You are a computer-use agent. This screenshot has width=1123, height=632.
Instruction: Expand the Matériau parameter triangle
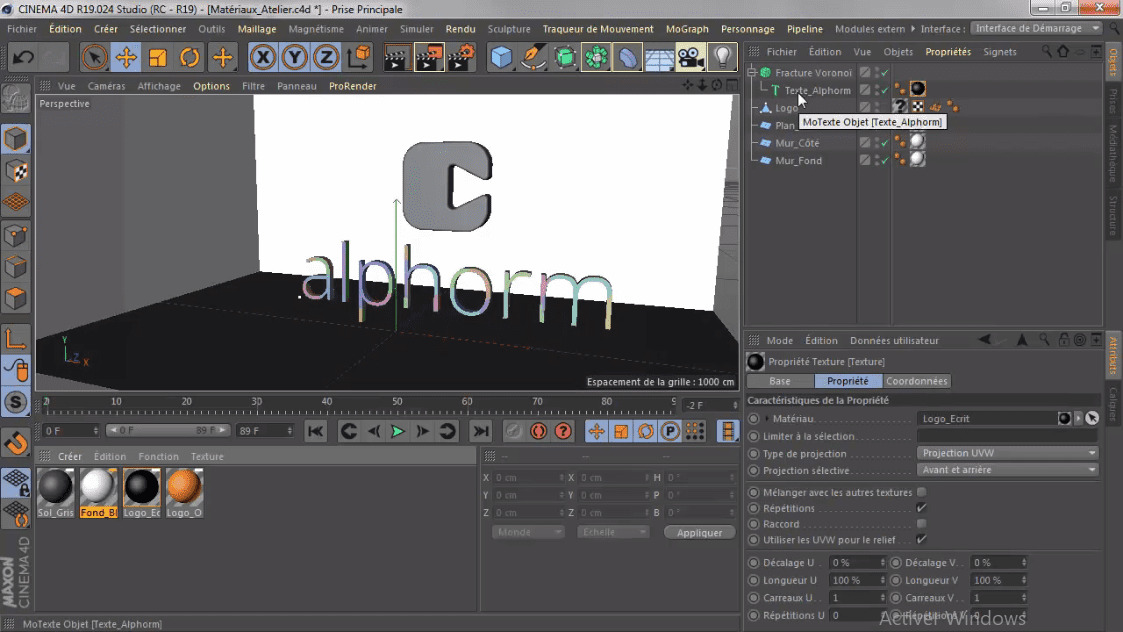[766, 418]
